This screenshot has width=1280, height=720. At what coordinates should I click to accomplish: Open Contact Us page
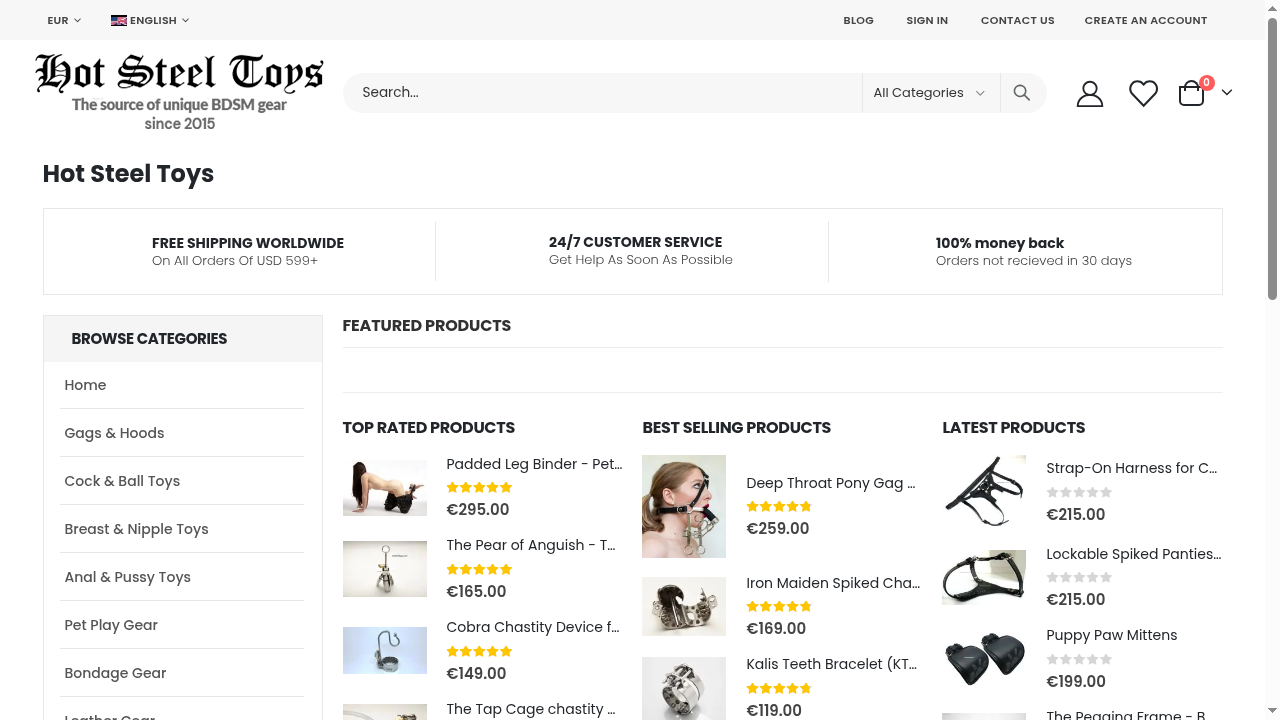click(1017, 20)
